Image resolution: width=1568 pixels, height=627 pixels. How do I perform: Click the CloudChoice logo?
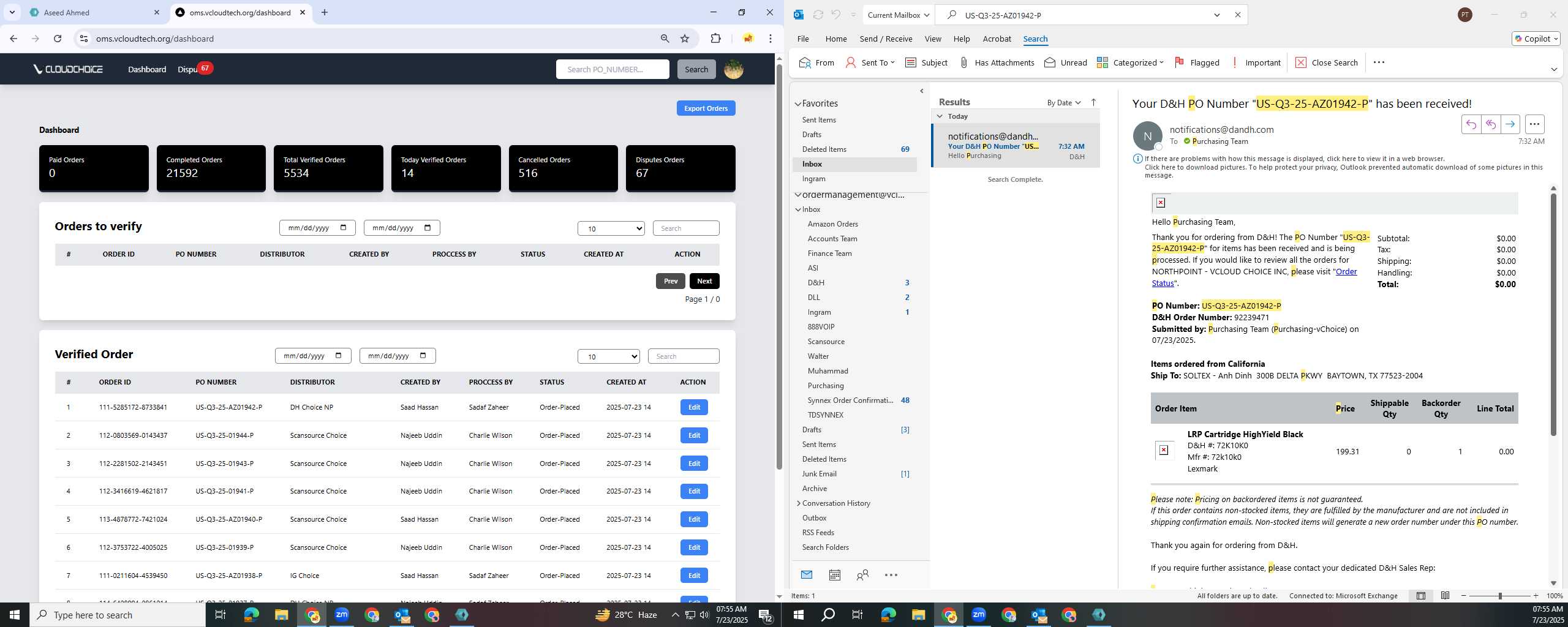click(x=68, y=69)
